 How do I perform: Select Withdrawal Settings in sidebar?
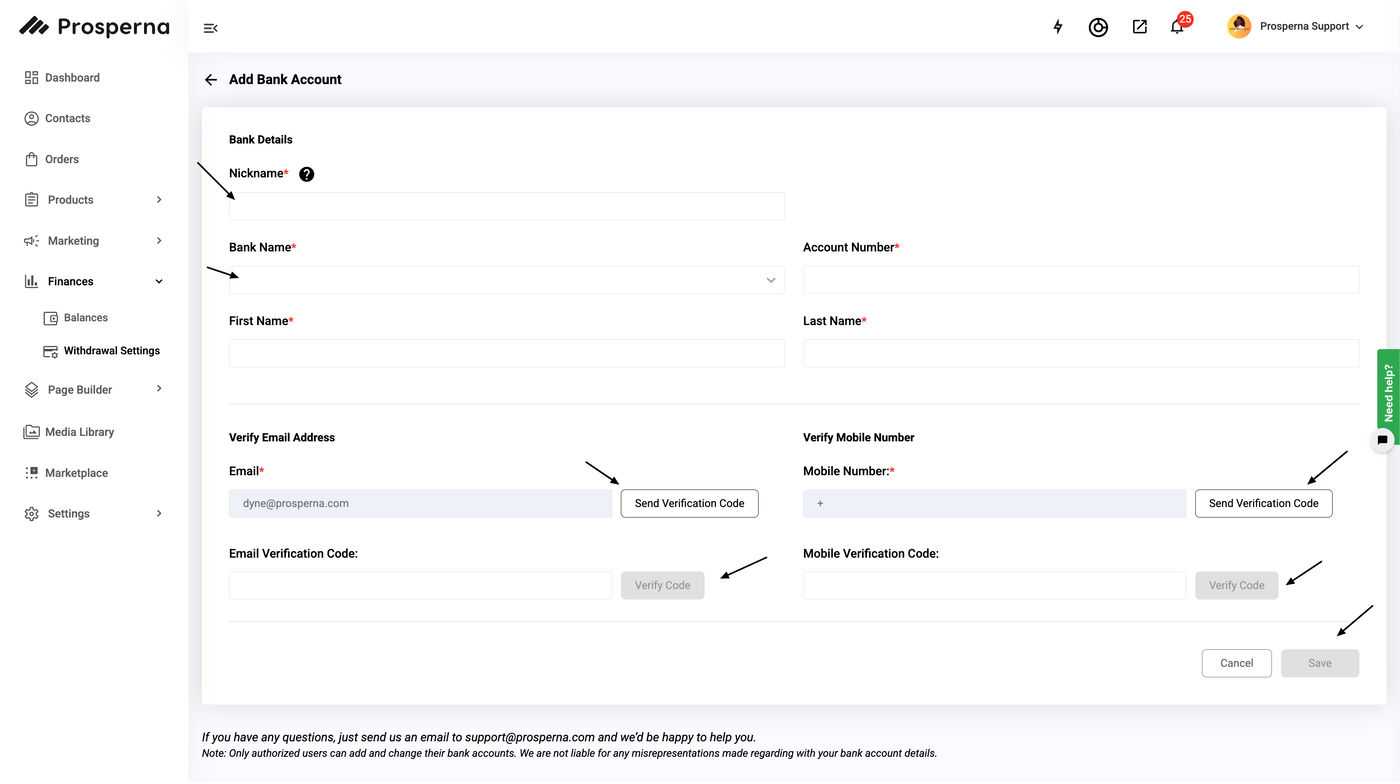click(x=111, y=351)
